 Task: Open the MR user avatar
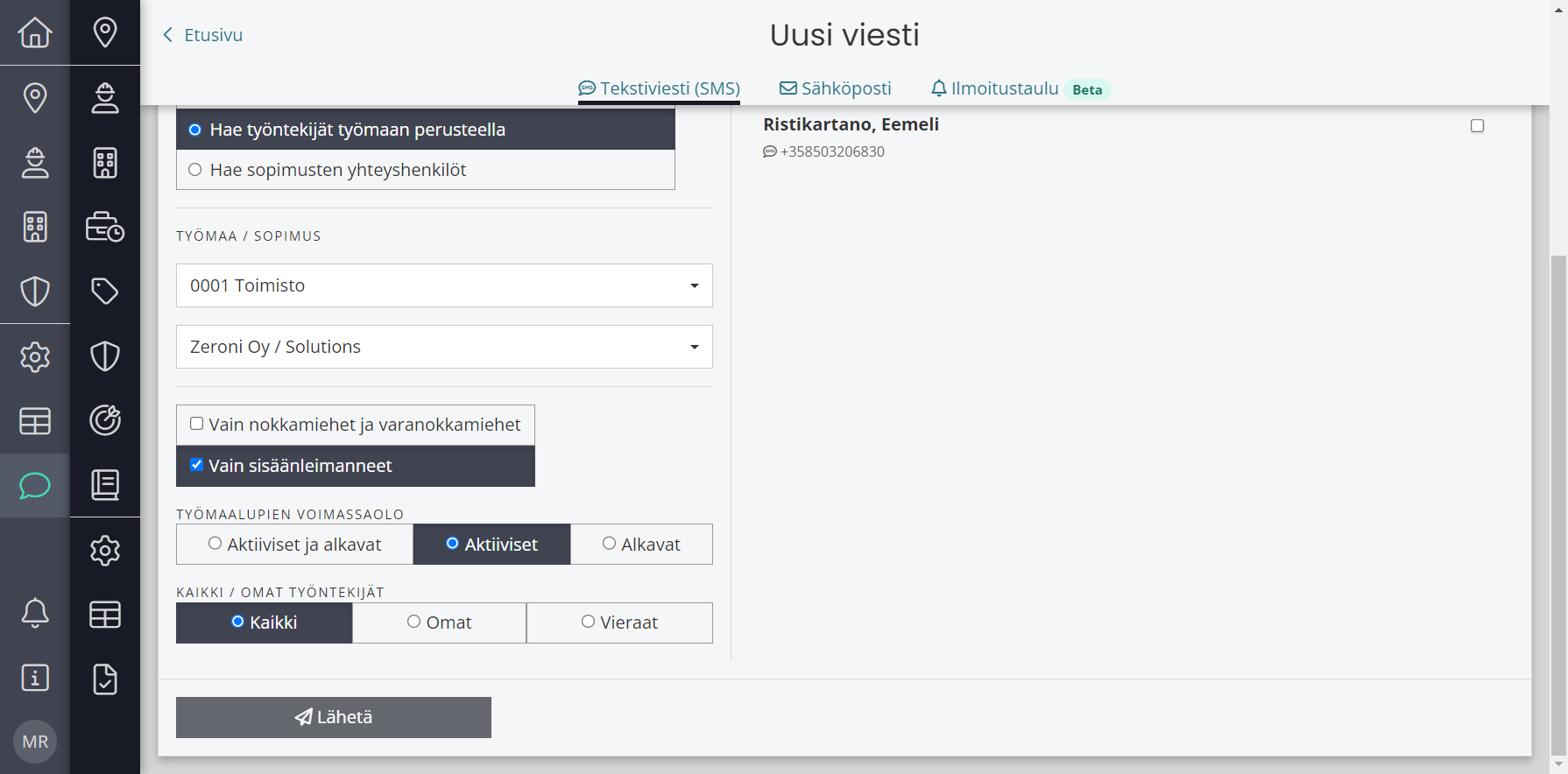click(35, 742)
